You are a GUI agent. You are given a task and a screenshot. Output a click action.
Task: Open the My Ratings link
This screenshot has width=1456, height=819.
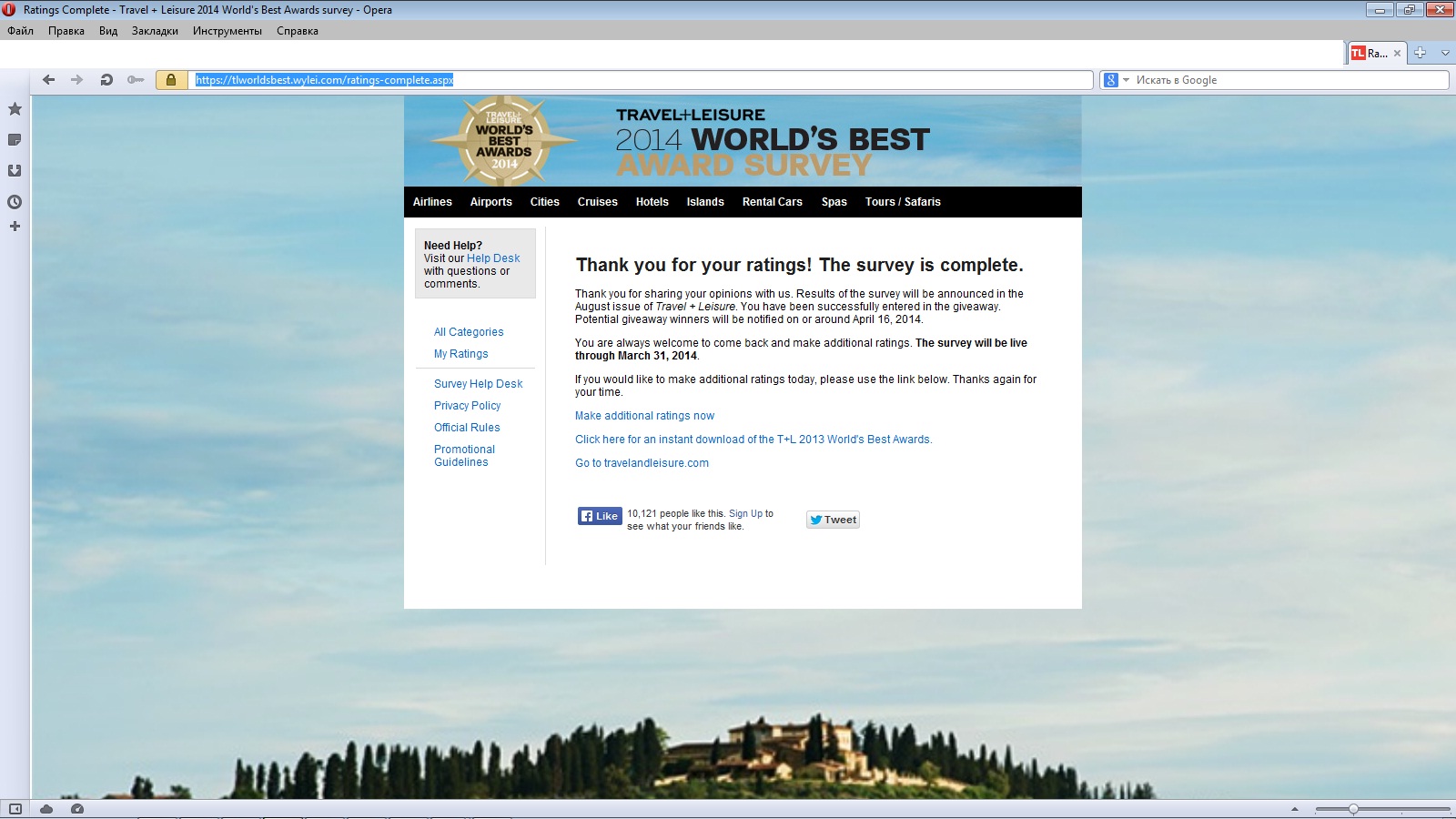(461, 354)
